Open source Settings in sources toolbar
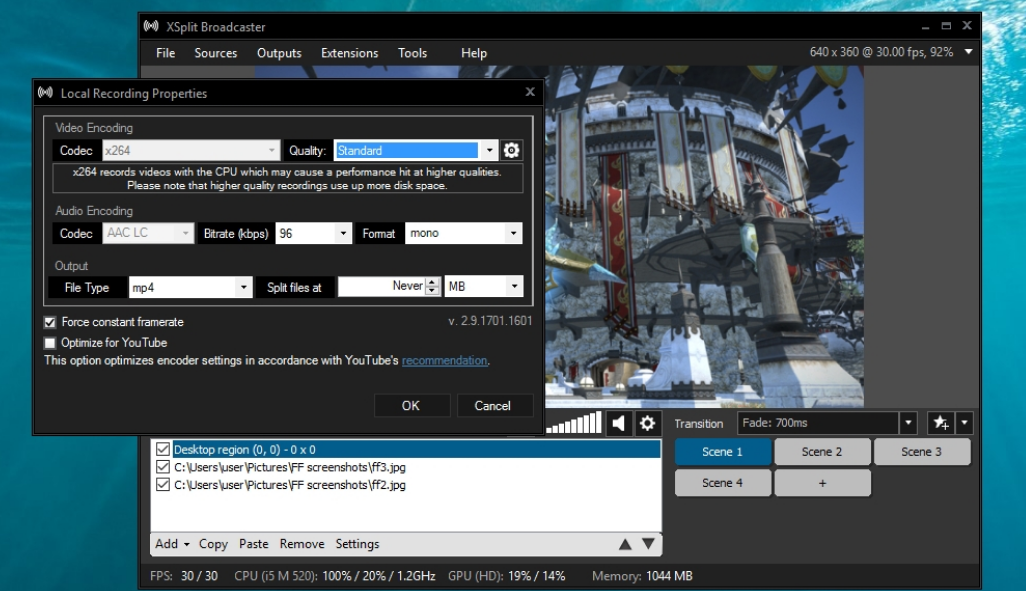1026x591 pixels. [357, 544]
